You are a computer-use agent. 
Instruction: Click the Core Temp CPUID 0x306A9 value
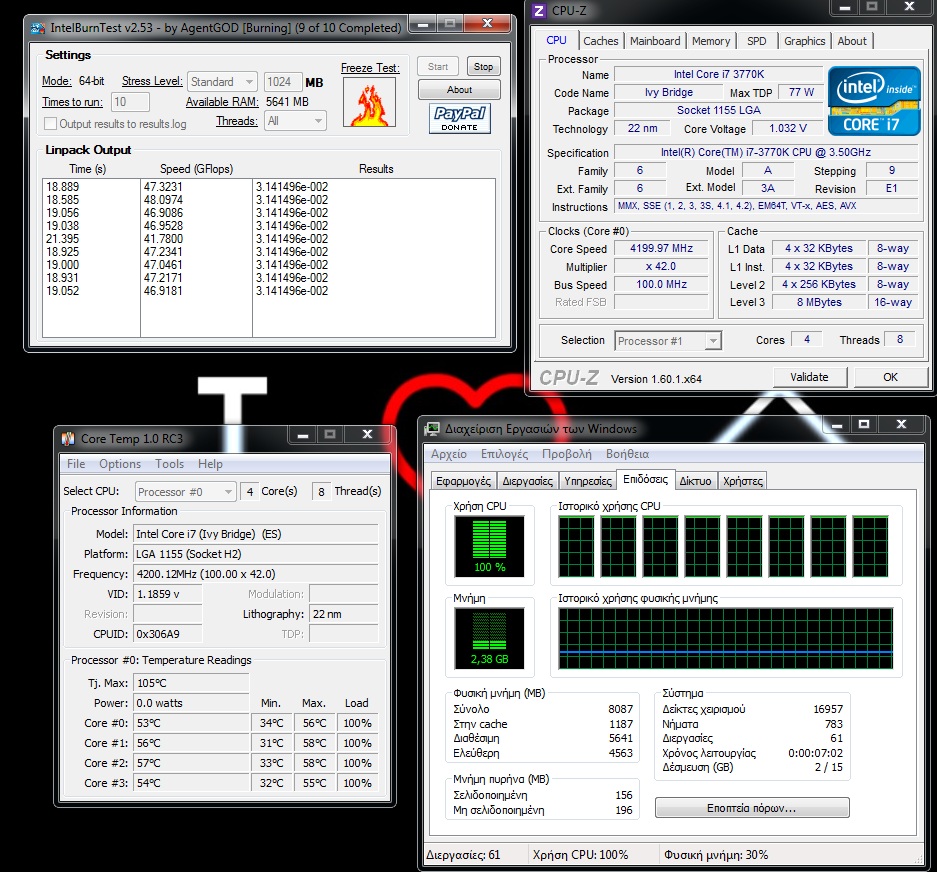tap(167, 634)
